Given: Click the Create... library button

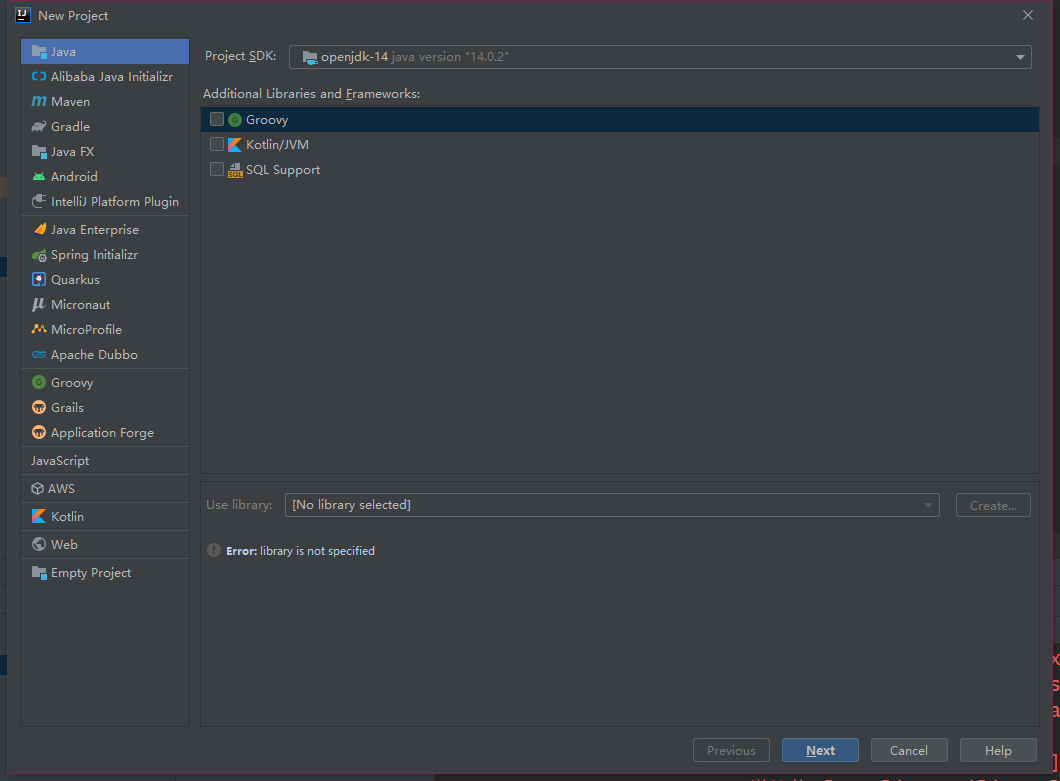Looking at the screenshot, I should click(993, 505).
